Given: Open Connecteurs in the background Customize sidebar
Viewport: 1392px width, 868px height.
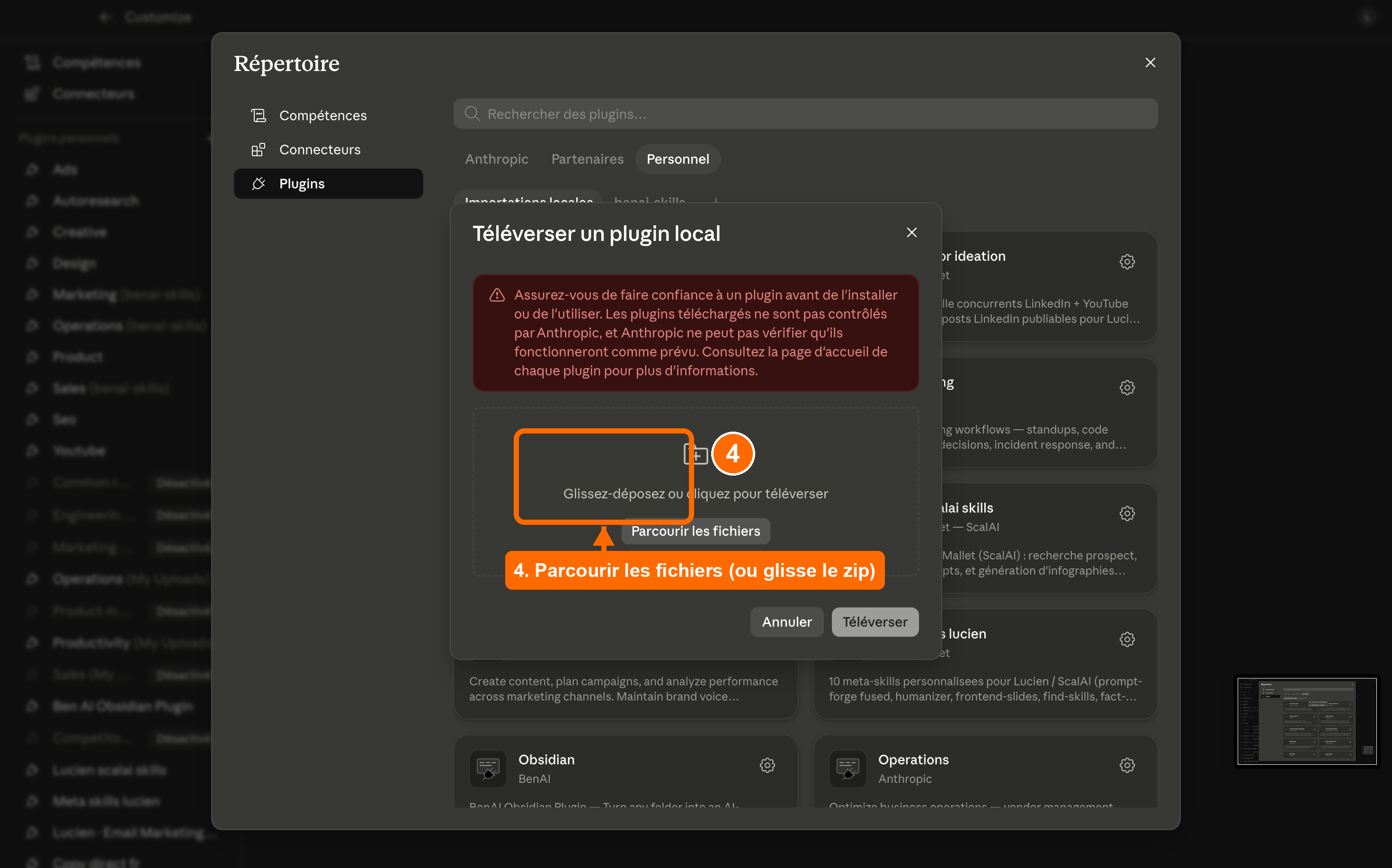Looking at the screenshot, I should click(94, 94).
